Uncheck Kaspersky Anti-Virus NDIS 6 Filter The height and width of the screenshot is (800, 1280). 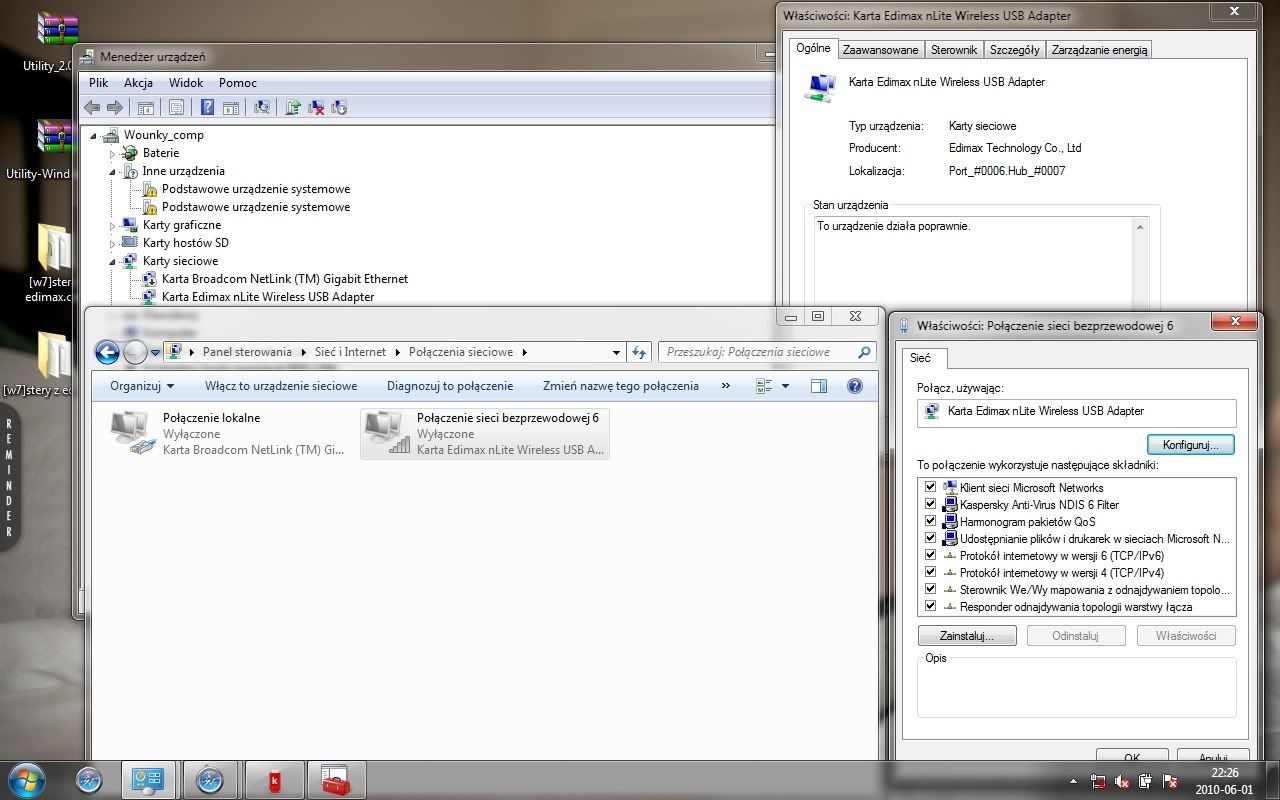[x=930, y=504]
